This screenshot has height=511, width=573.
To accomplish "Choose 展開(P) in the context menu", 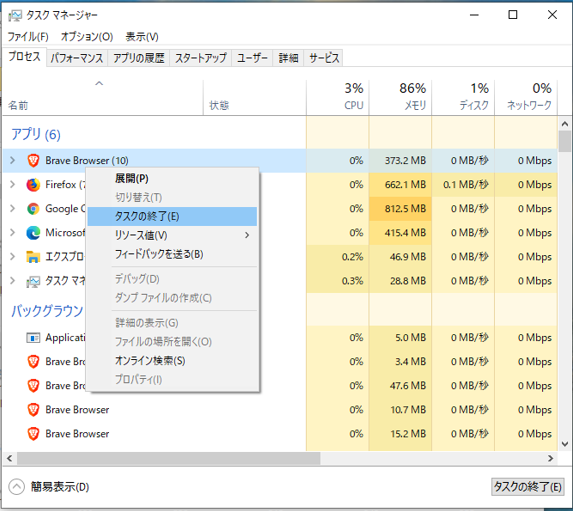I will pos(172,179).
